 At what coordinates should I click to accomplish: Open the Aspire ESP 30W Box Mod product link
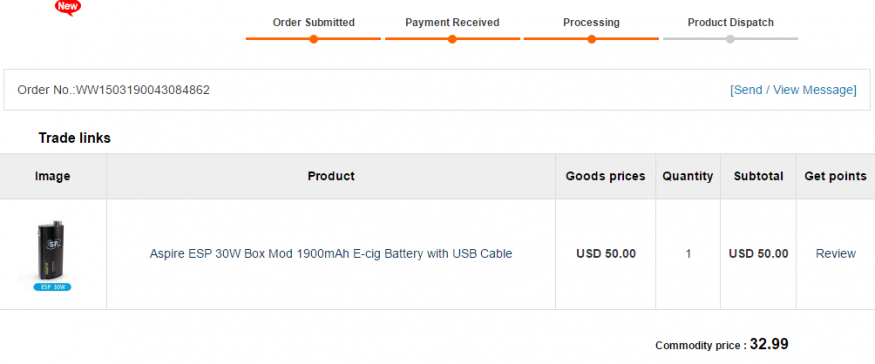click(331, 253)
